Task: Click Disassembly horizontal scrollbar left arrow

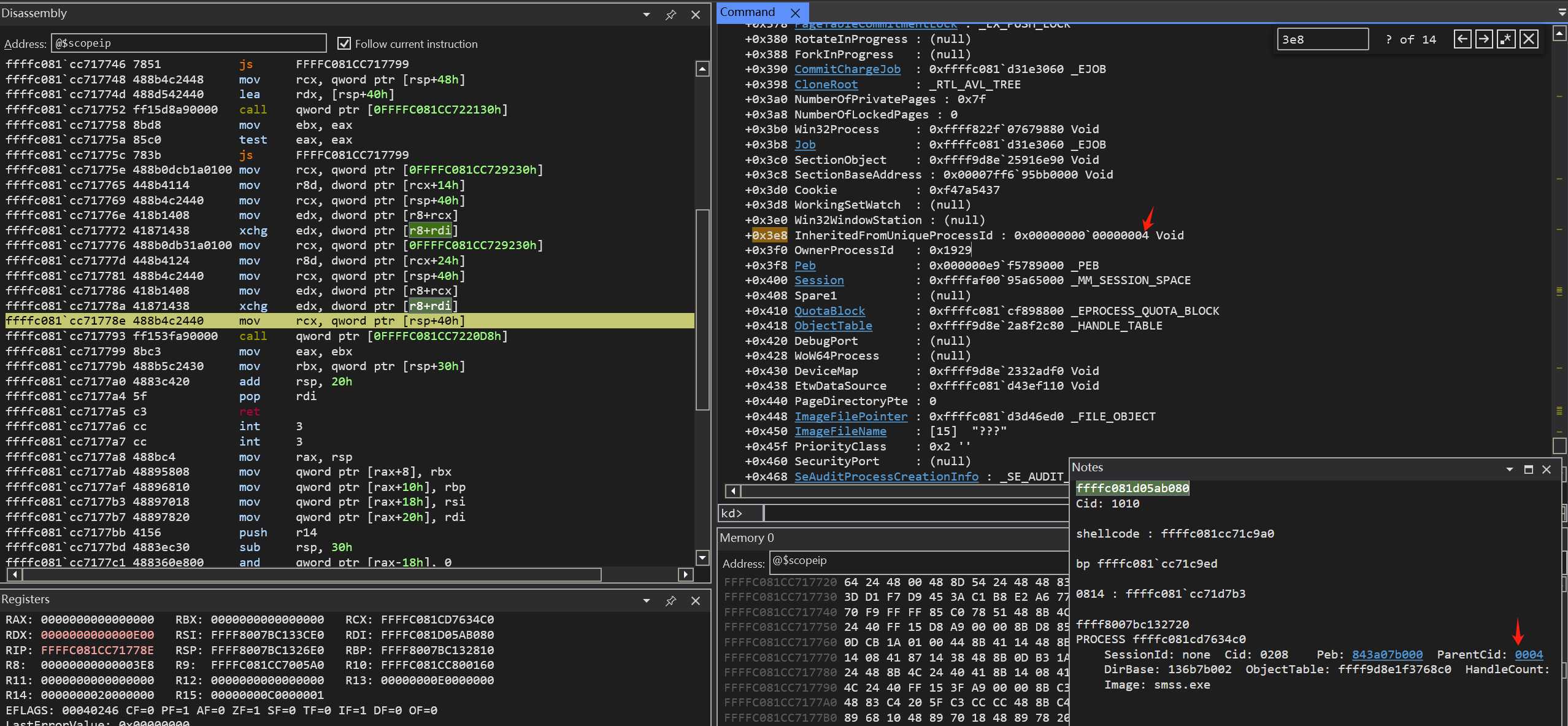Action: pyautogui.click(x=14, y=574)
